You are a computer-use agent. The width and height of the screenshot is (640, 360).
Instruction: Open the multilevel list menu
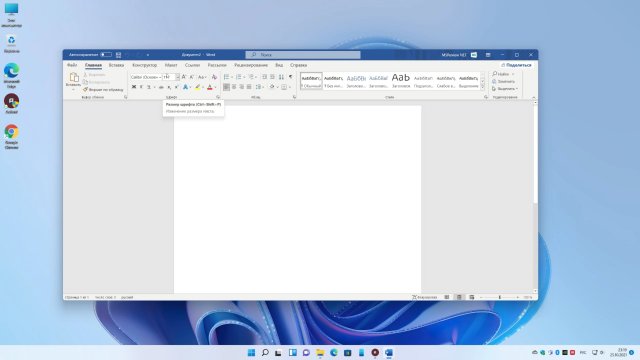click(x=252, y=77)
